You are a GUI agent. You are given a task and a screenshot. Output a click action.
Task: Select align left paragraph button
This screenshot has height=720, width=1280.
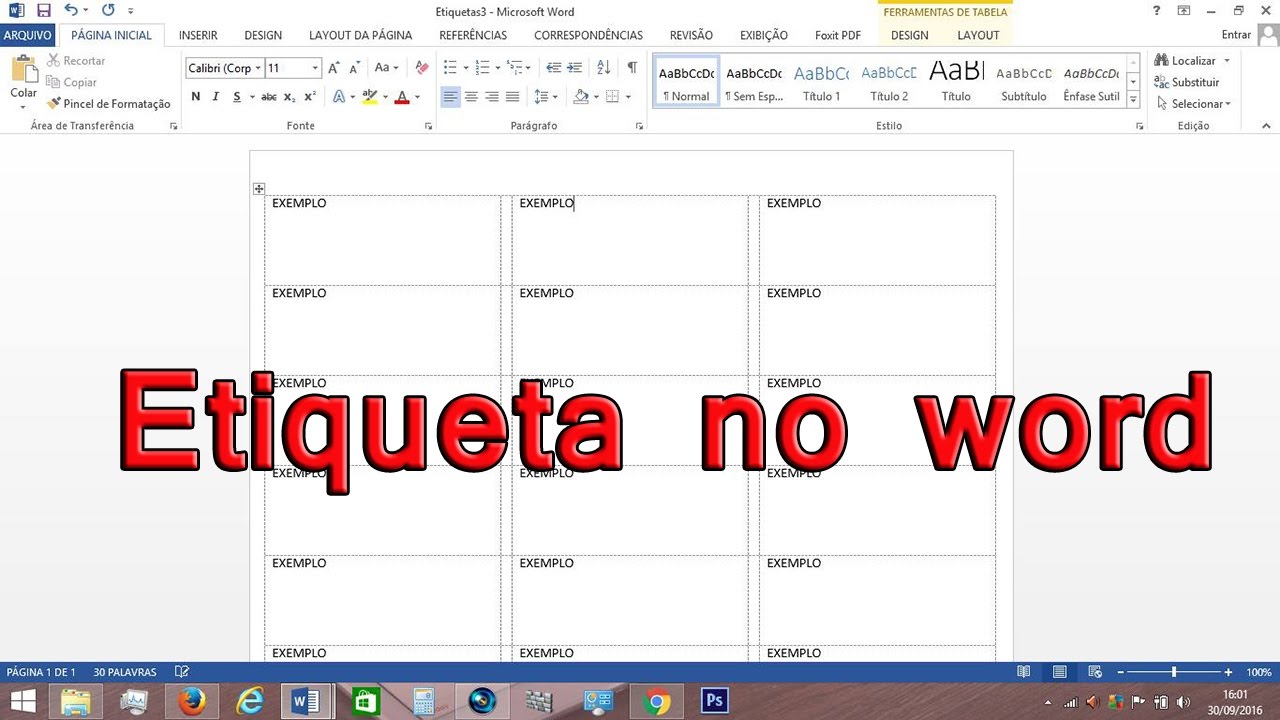tap(450, 97)
